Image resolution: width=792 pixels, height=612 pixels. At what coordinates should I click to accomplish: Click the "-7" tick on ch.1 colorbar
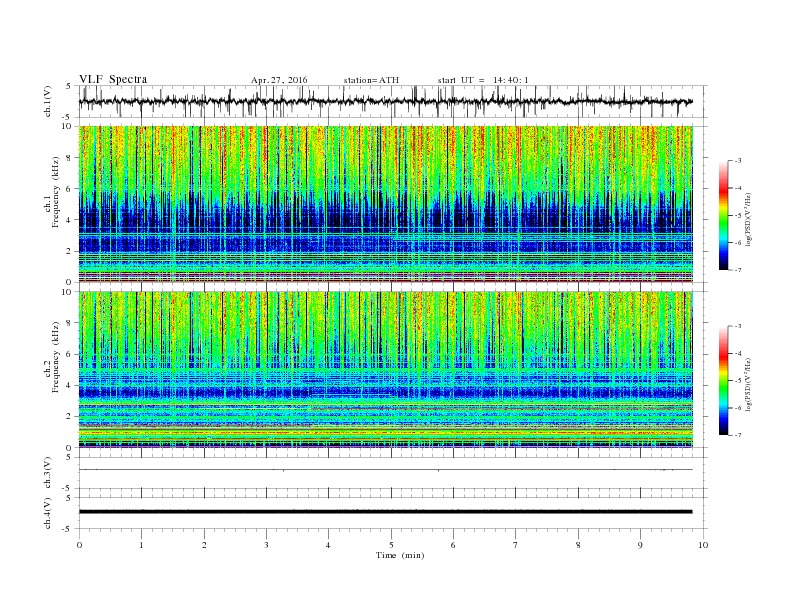click(738, 270)
